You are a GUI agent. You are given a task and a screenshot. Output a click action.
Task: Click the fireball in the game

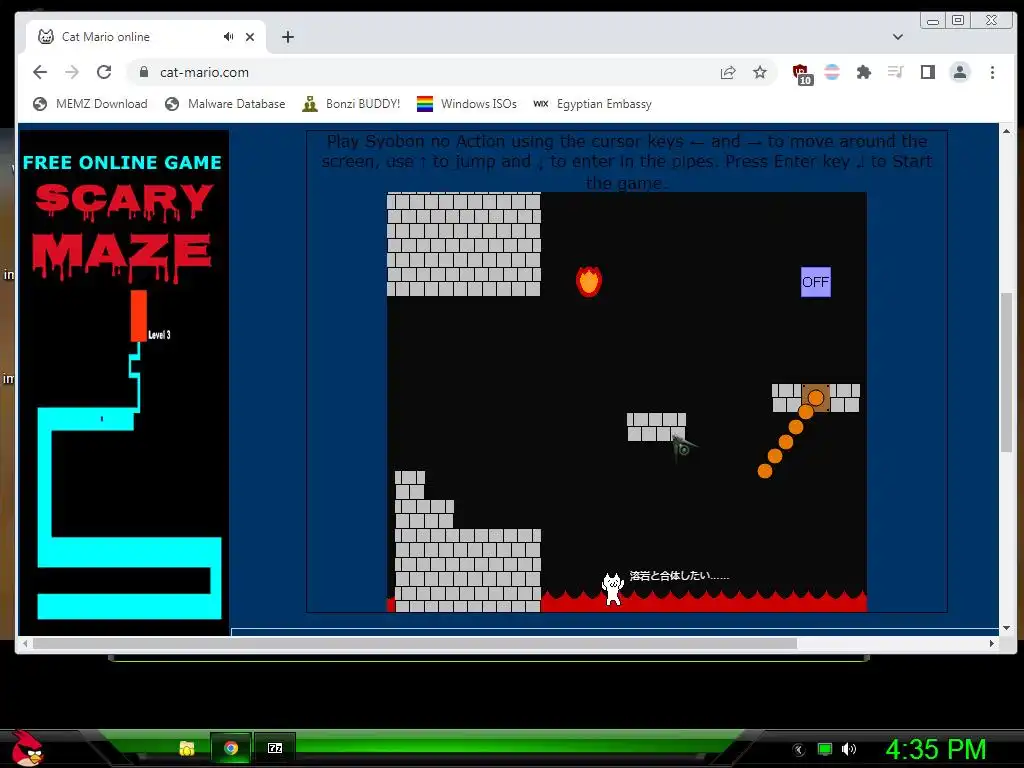[x=588, y=281]
